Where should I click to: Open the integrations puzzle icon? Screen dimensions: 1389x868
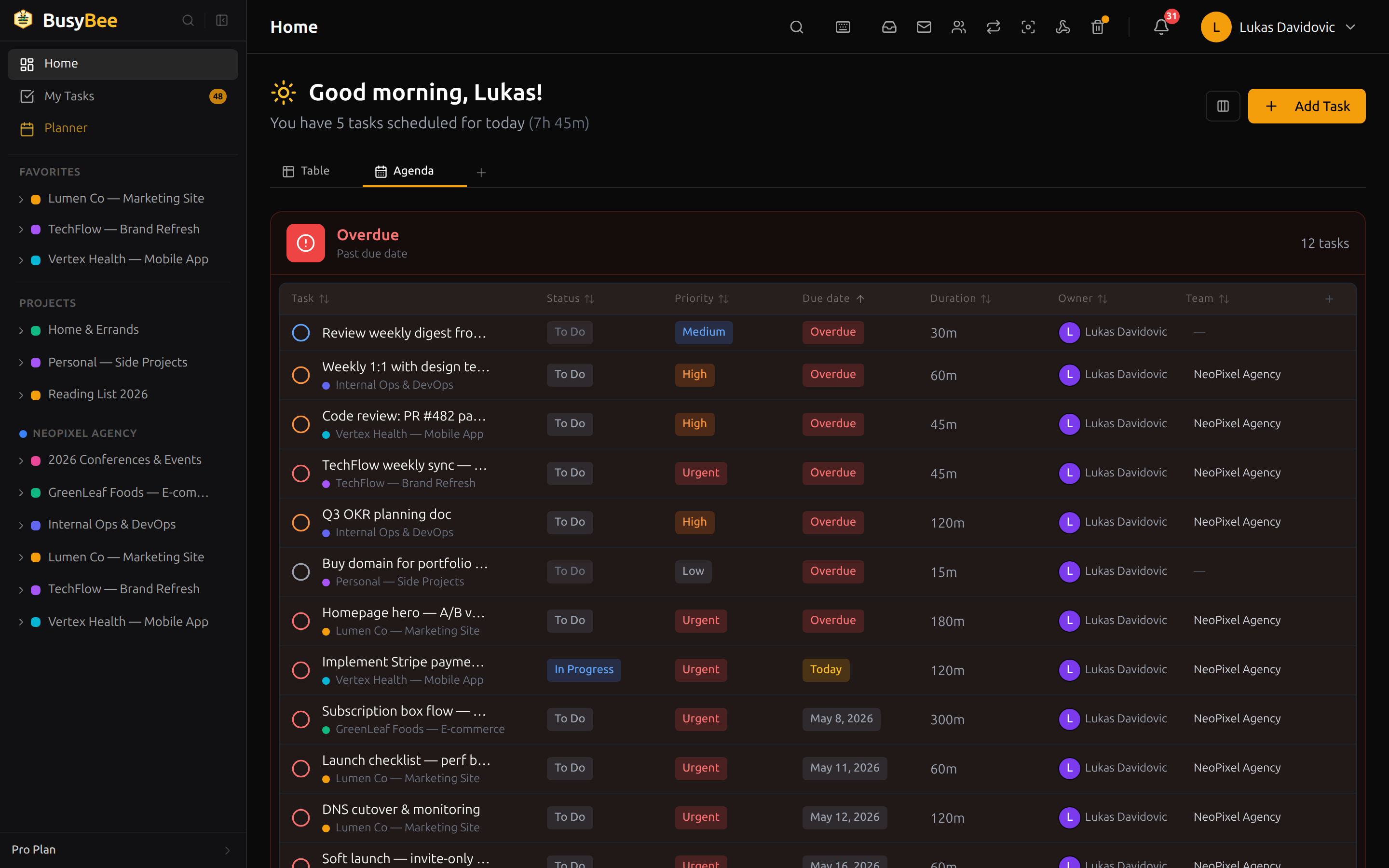[x=1062, y=27]
